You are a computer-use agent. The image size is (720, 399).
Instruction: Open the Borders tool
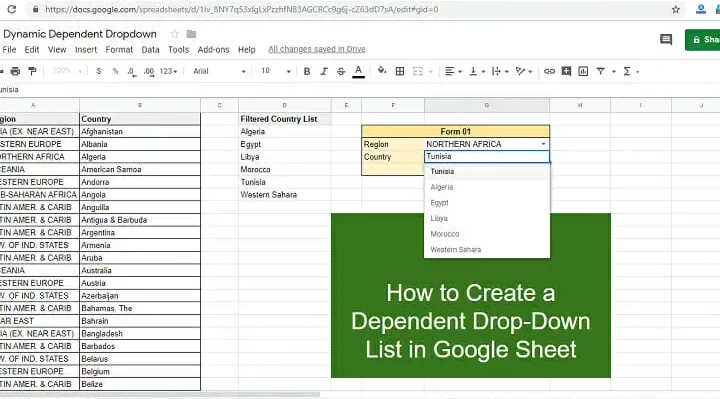(x=400, y=71)
